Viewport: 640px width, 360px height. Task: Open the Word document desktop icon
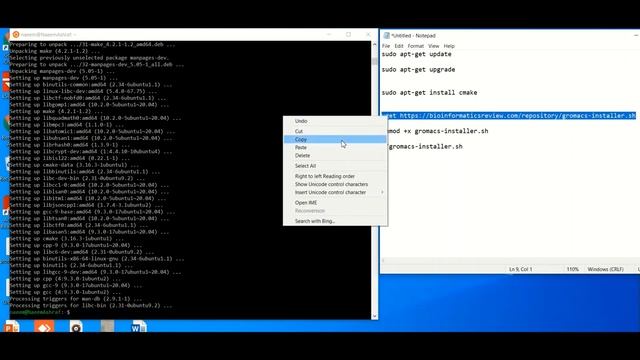139,327
